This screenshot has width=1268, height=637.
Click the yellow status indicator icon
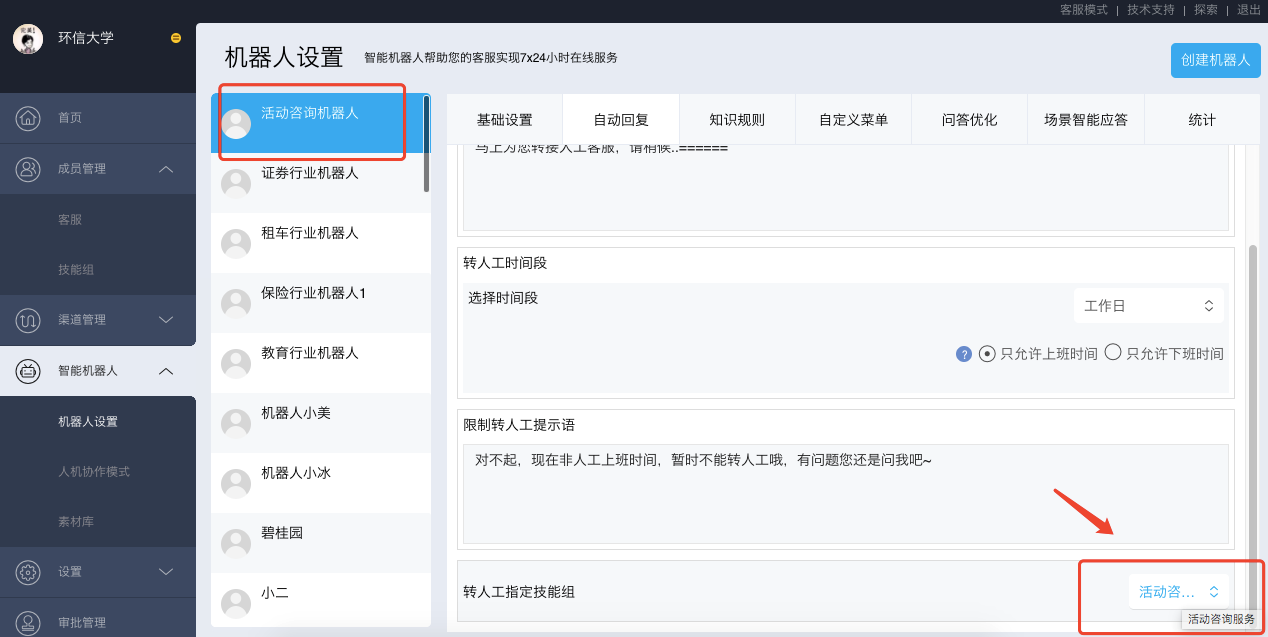tap(176, 38)
